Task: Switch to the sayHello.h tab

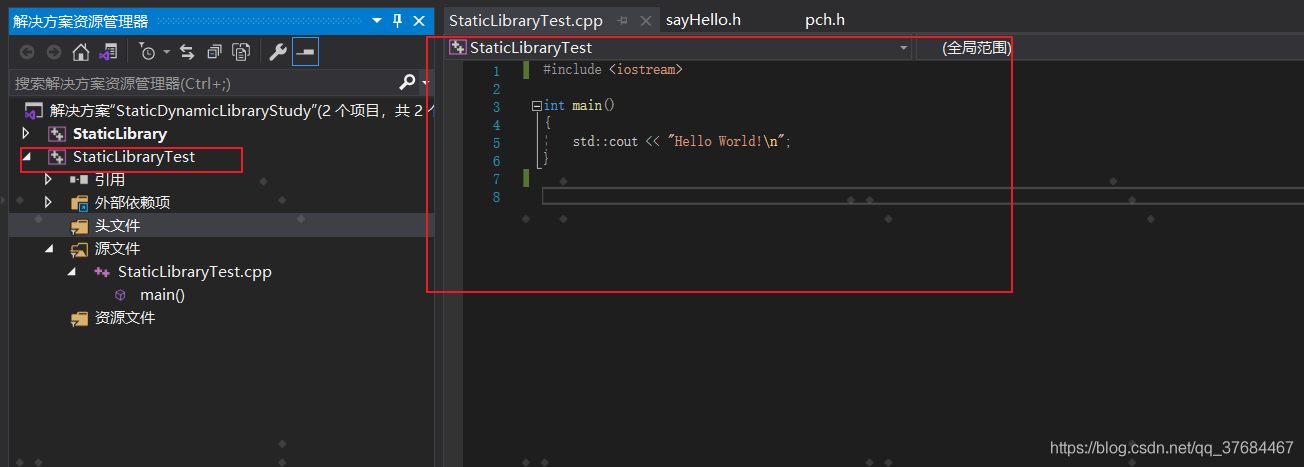Action: coord(703,20)
